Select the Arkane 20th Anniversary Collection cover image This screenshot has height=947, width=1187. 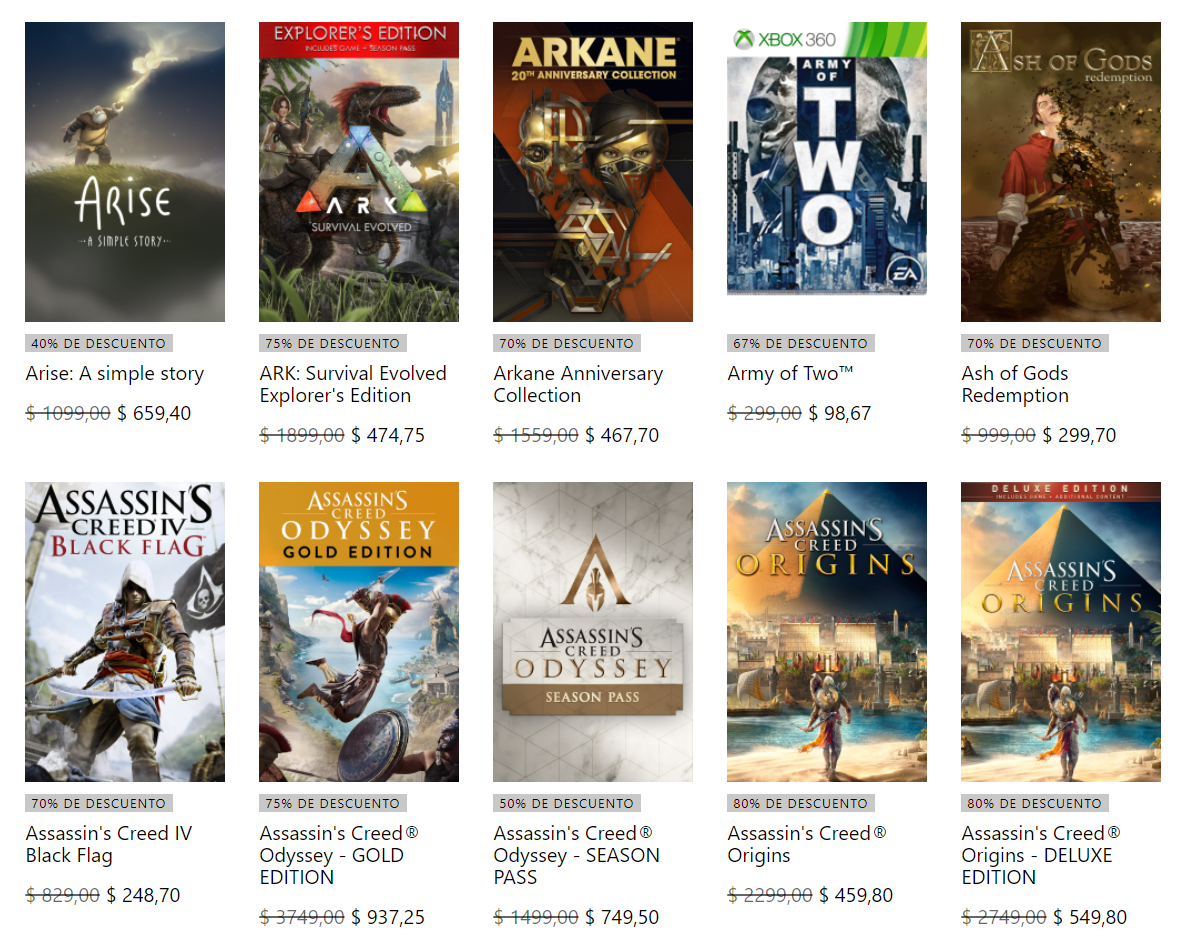point(593,172)
